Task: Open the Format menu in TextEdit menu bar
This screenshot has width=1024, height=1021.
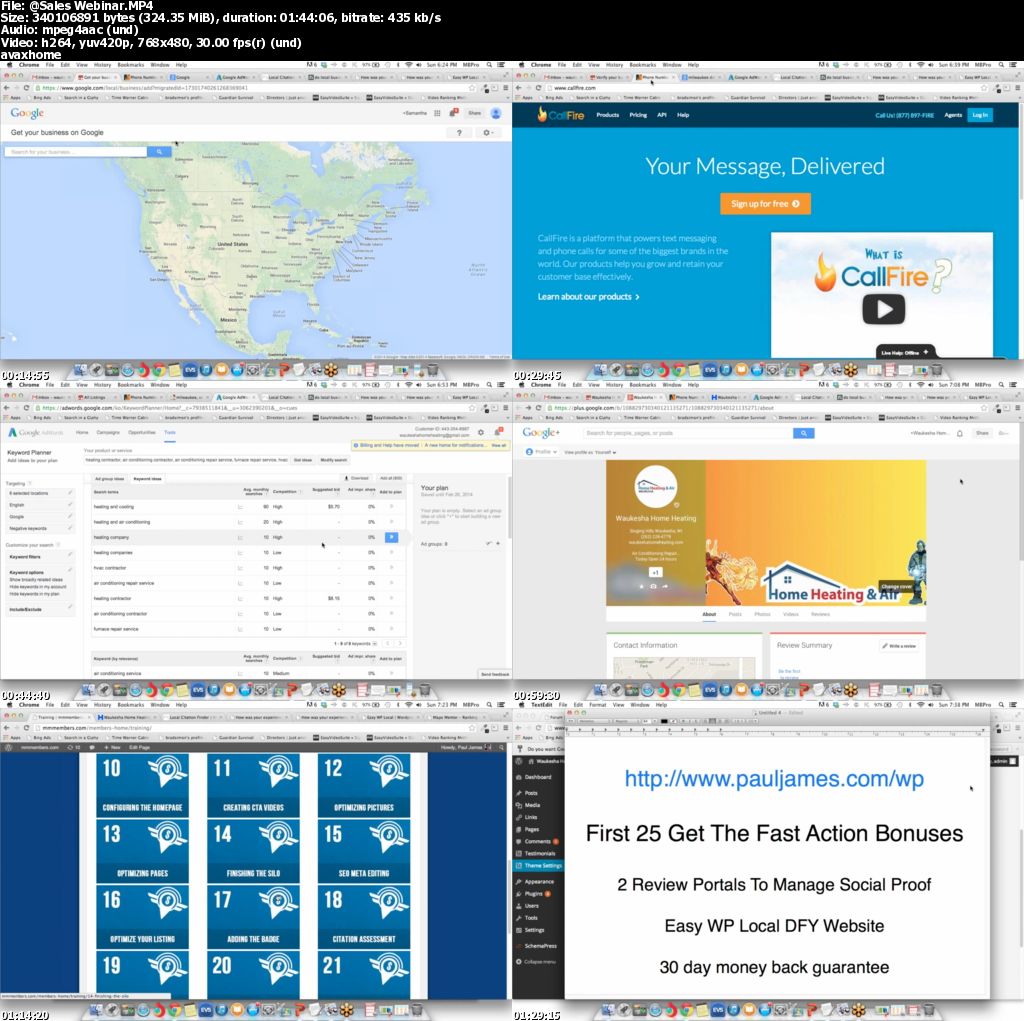Action: pos(598,705)
